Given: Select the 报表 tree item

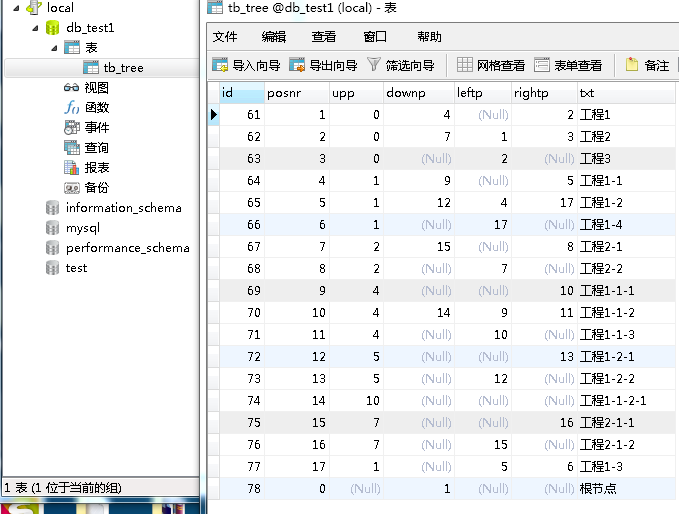Looking at the screenshot, I should click(87, 168).
